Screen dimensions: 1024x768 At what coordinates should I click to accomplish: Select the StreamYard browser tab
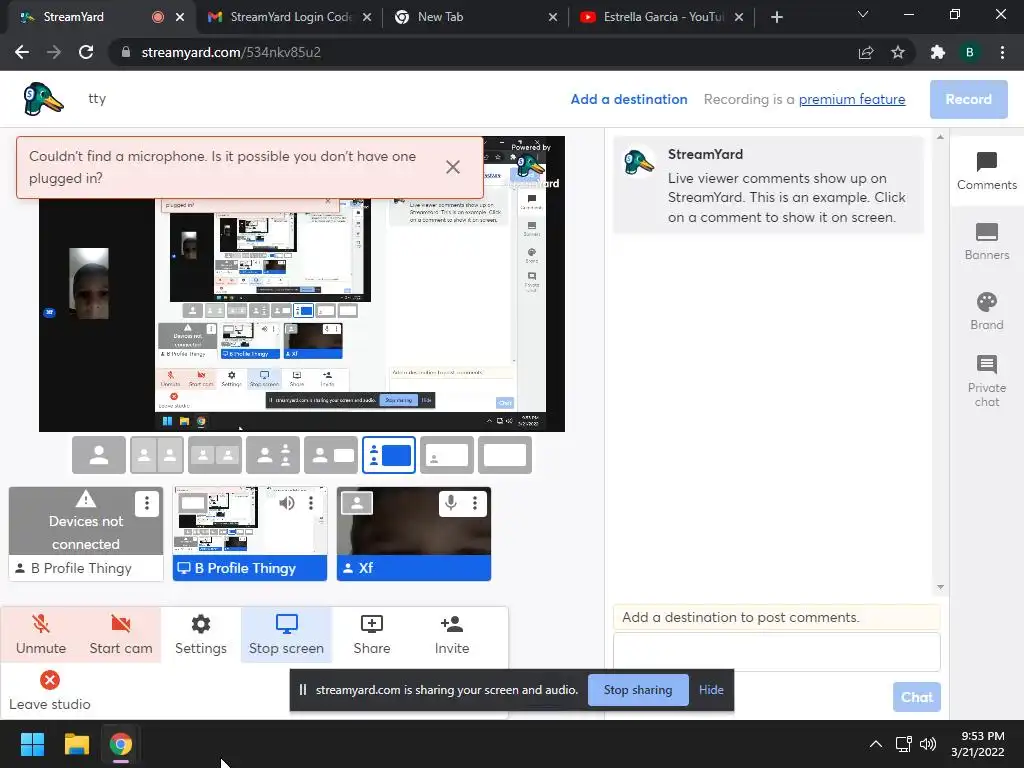click(98, 17)
